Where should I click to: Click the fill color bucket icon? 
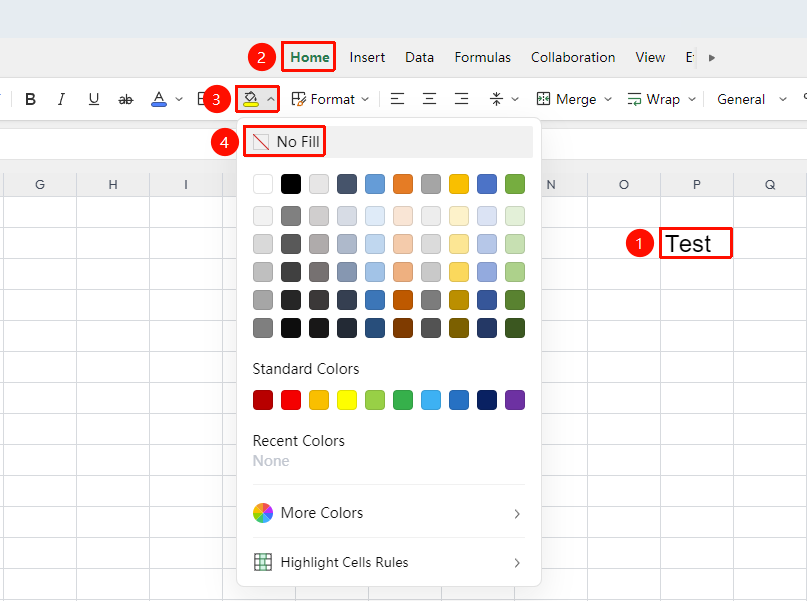(251, 99)
